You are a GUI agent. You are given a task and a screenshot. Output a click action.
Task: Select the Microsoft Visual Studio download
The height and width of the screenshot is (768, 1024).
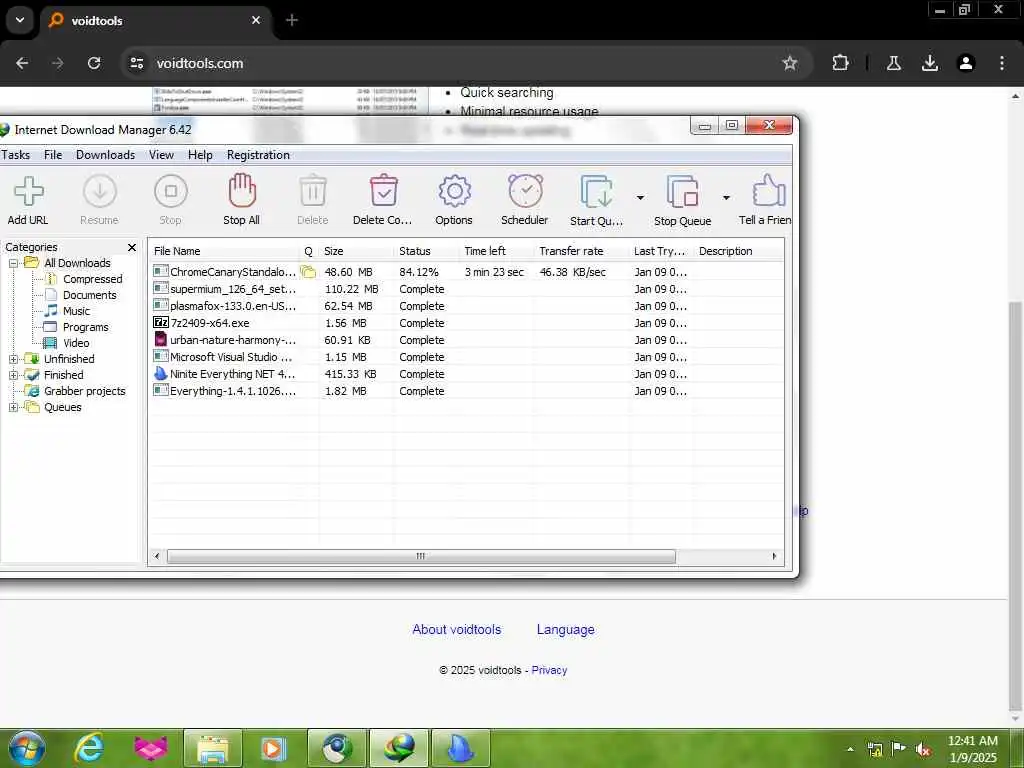tap(466, 357)
